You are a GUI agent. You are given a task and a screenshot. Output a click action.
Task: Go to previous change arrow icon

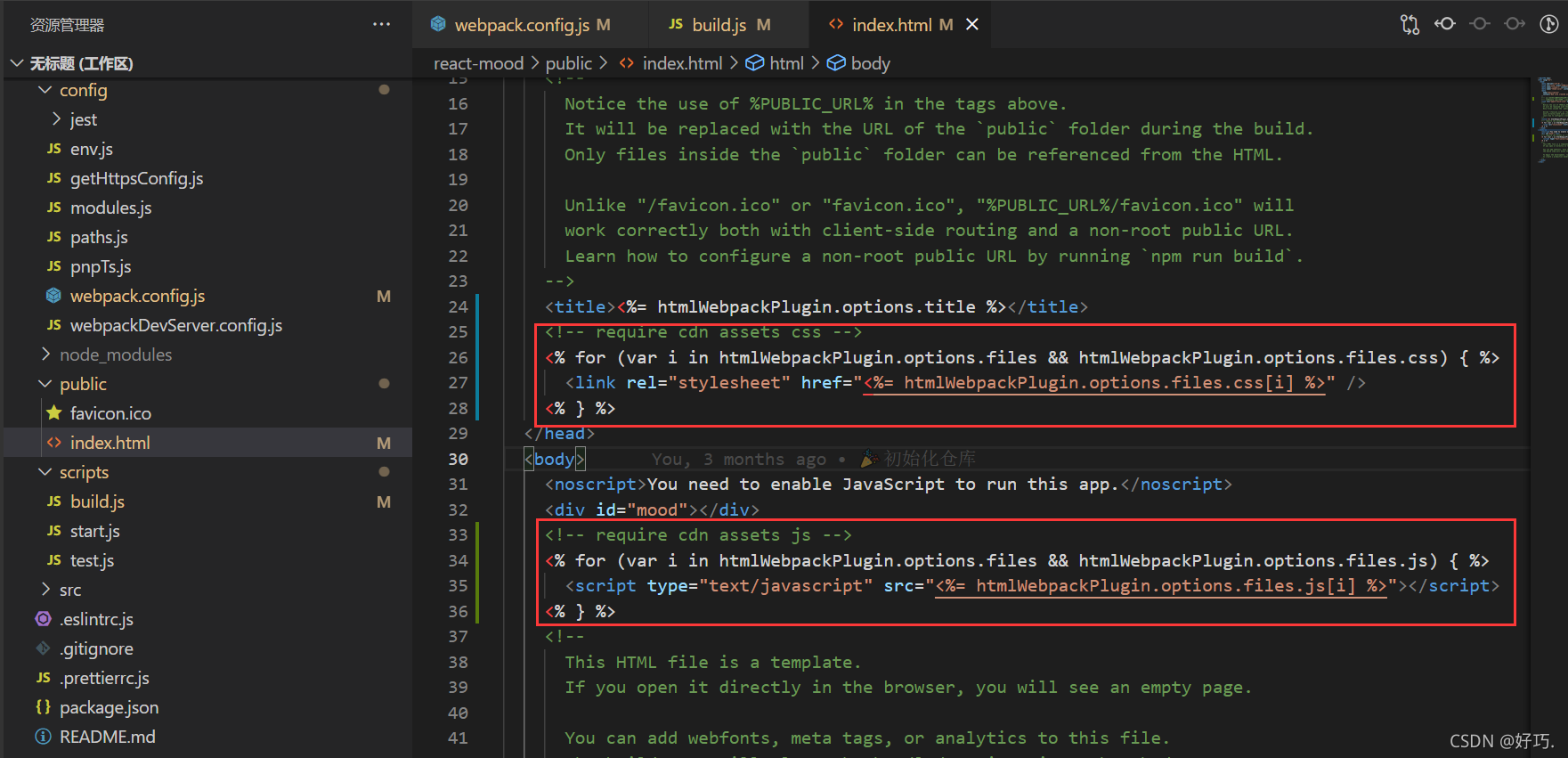(1444, 24)
